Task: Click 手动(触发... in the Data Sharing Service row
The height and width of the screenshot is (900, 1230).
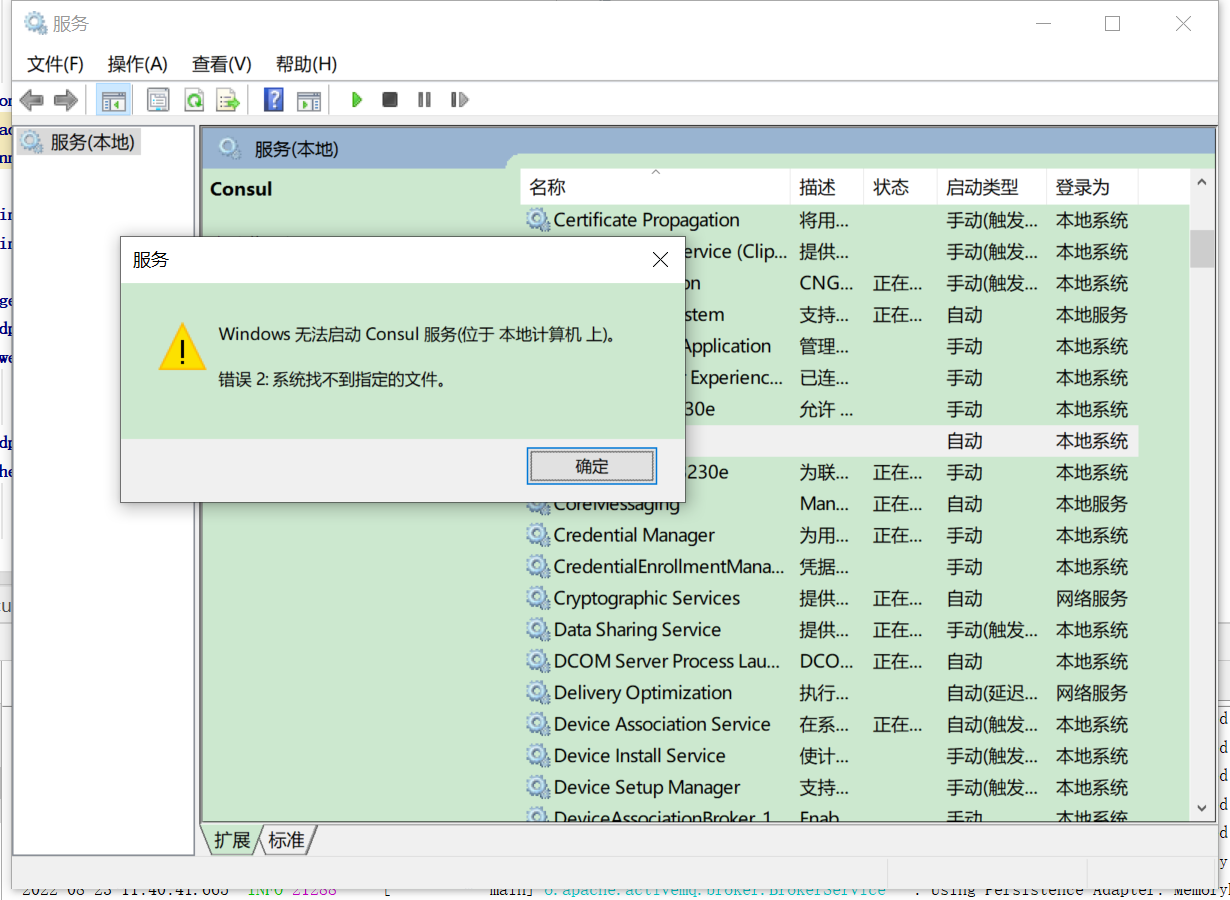Action: coord(993,630)
